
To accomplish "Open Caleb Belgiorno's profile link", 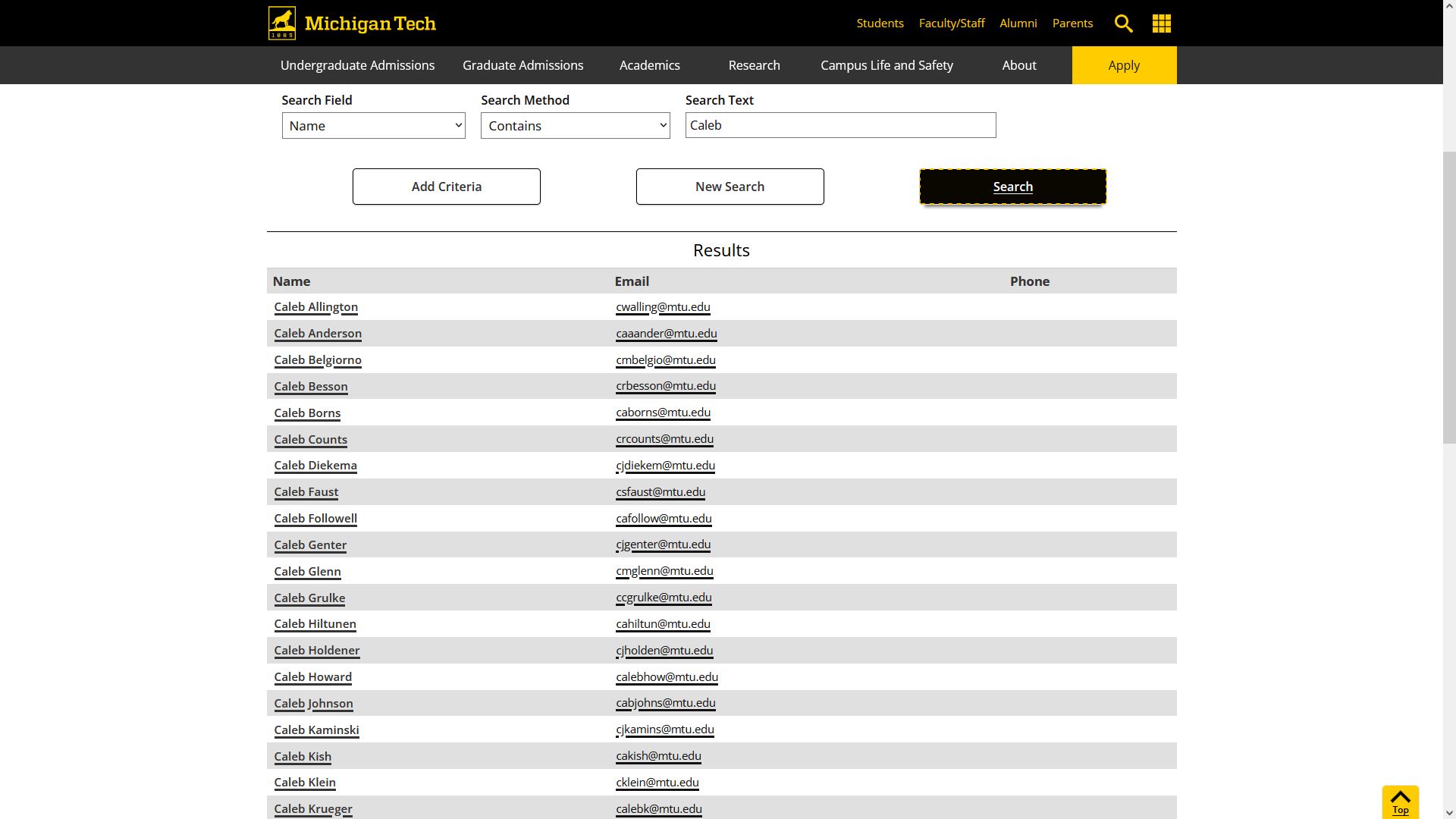I will (x=318, y=360).
